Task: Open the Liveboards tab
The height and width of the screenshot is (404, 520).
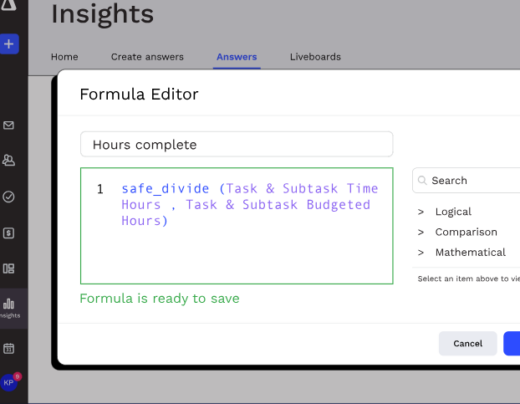Action: pyautogui.click(x=315, y=57)
